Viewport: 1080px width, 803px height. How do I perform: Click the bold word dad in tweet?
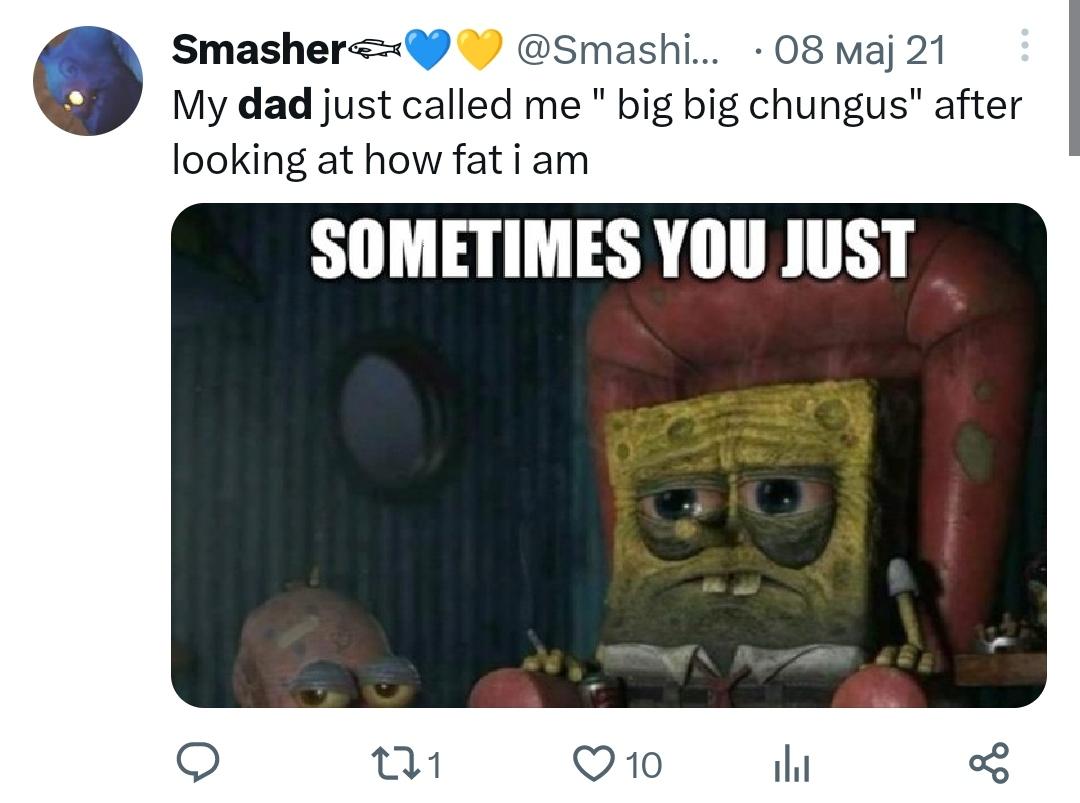275,105
